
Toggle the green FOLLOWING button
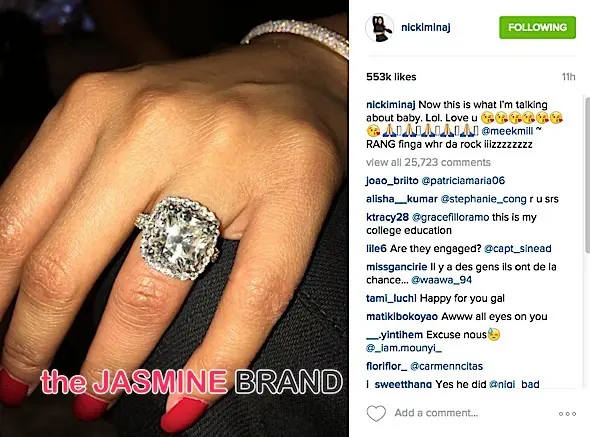537,27
